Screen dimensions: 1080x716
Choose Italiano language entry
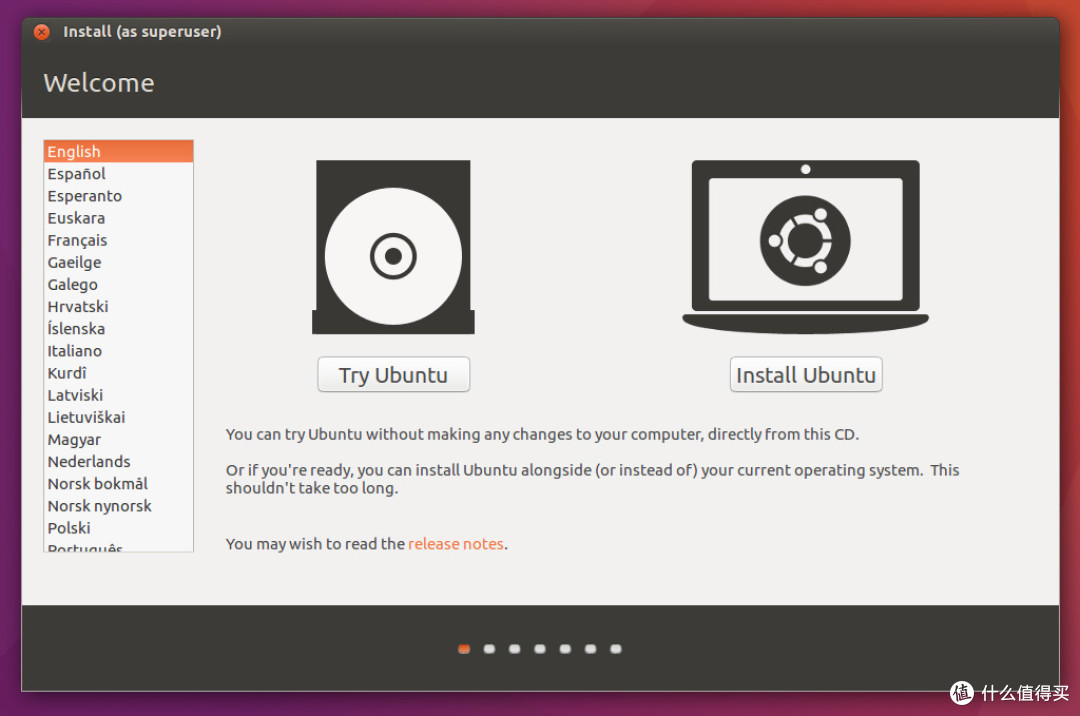(x=118, y=350)
